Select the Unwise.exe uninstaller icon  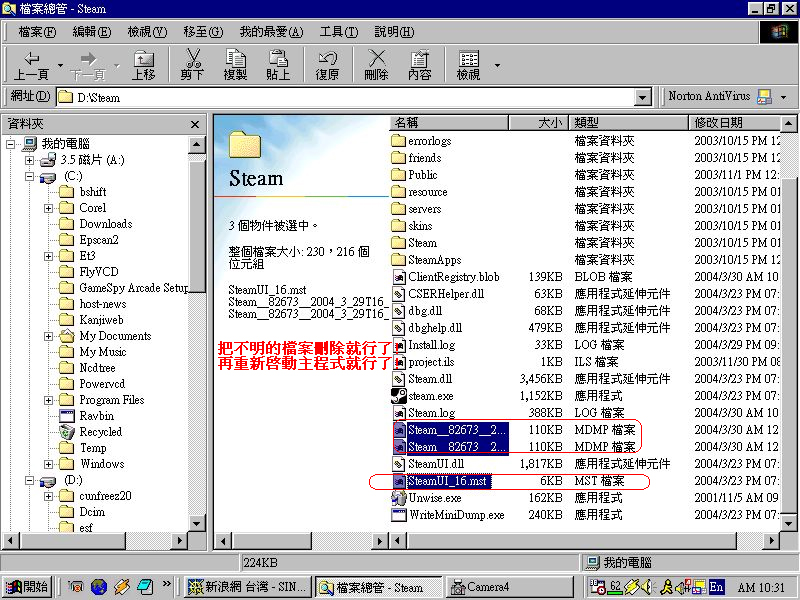[398, 497]
